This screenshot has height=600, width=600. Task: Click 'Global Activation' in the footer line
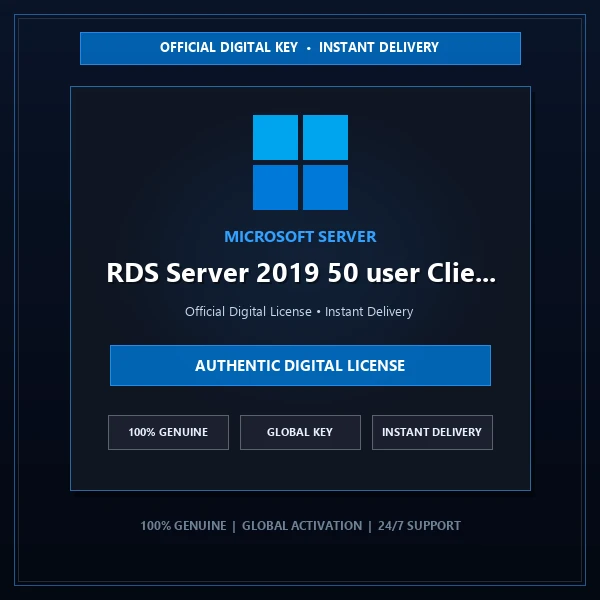[x=302, y=526]
